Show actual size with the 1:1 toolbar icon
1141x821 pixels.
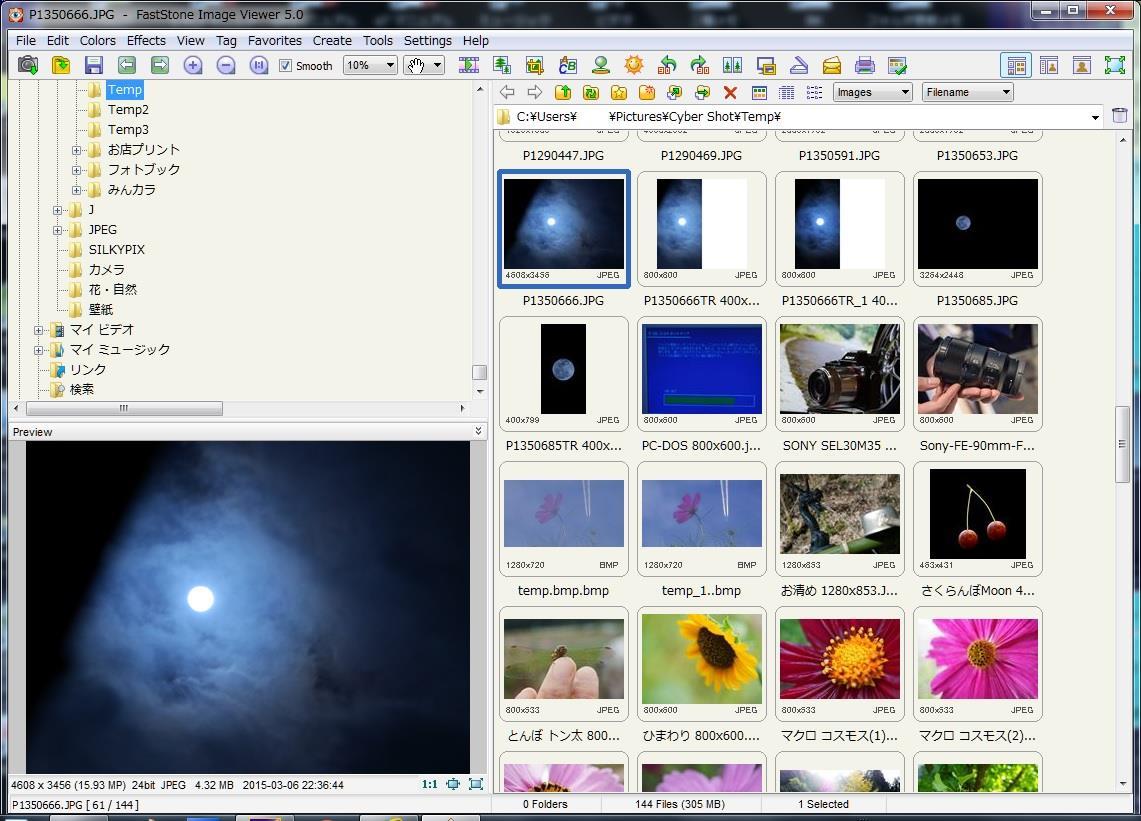pyautogui.click(x=259, y=66)
